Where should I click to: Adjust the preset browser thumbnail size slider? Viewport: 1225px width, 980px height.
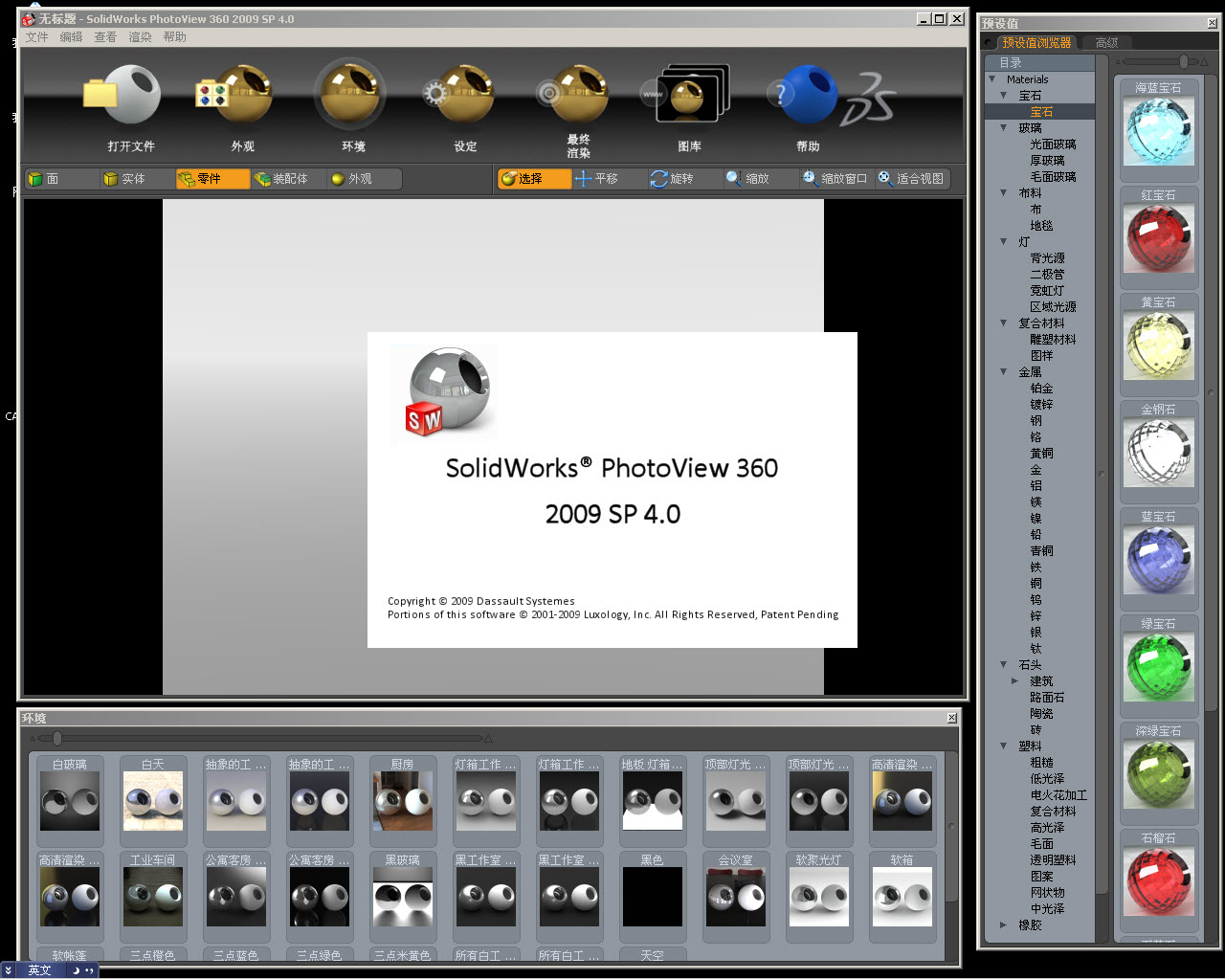[x=1184, y=62]
